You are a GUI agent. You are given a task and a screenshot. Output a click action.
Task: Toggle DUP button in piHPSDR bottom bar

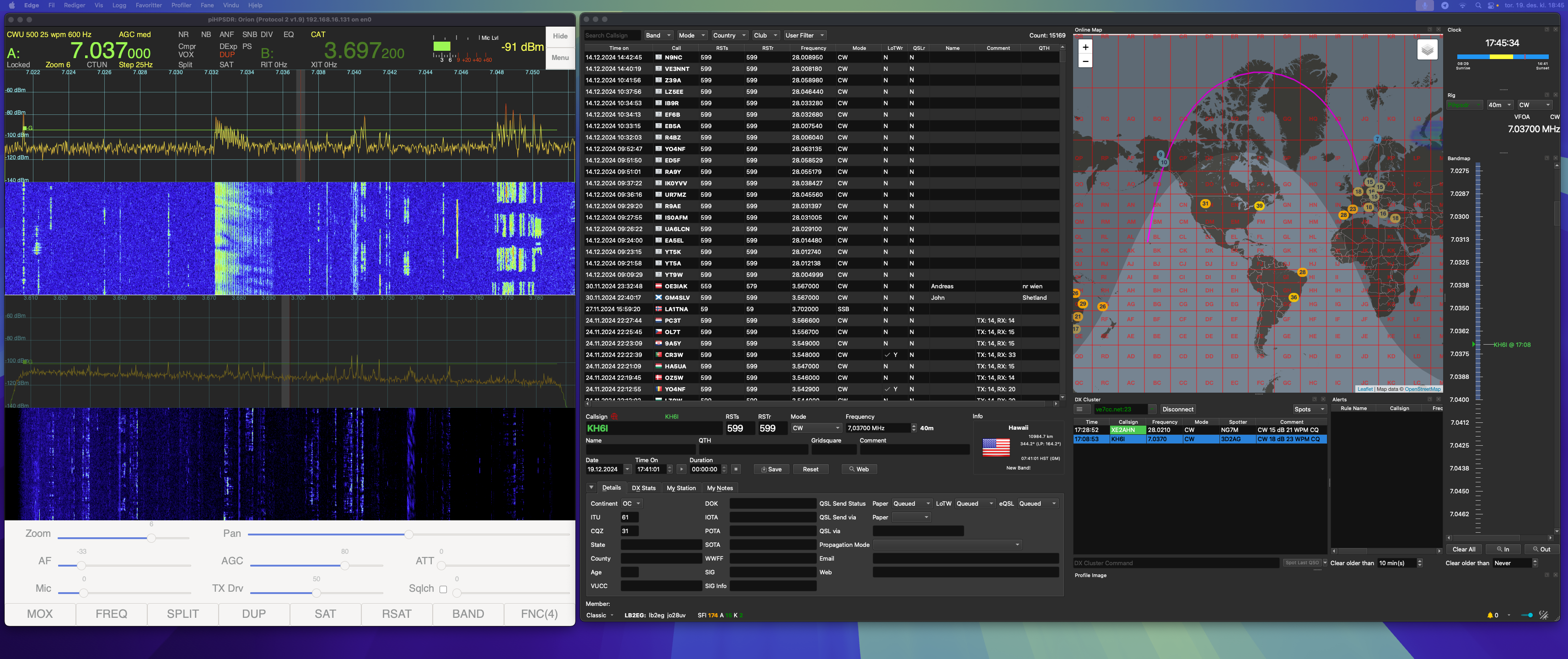click(x=254, y=614)
